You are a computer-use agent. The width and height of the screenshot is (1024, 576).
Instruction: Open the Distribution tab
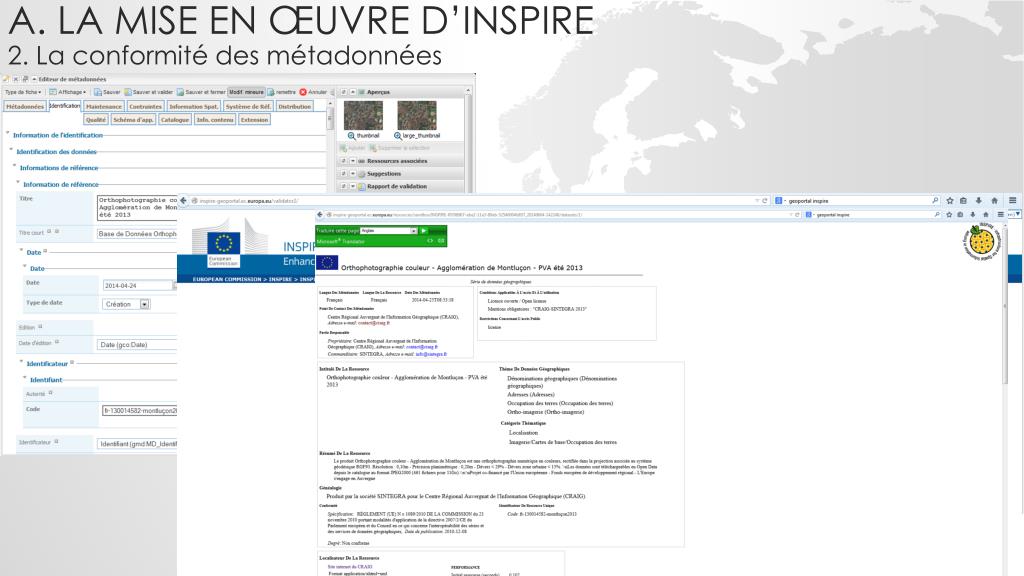tap(295, 106)
